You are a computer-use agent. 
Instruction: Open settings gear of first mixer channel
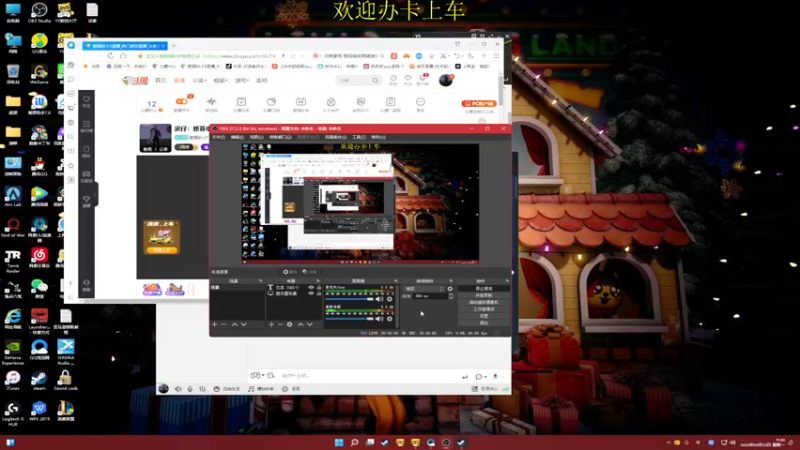coord(390,299)
